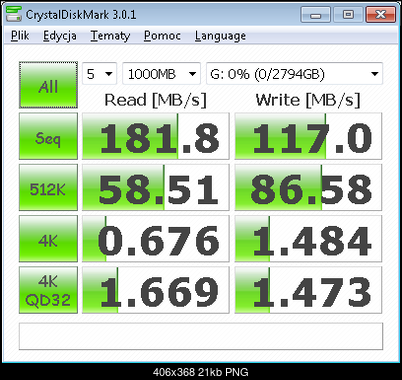Click the Write [MB/s] column header
The width and height of the screenshot is (402, 380).
click(x=308, y=100)
